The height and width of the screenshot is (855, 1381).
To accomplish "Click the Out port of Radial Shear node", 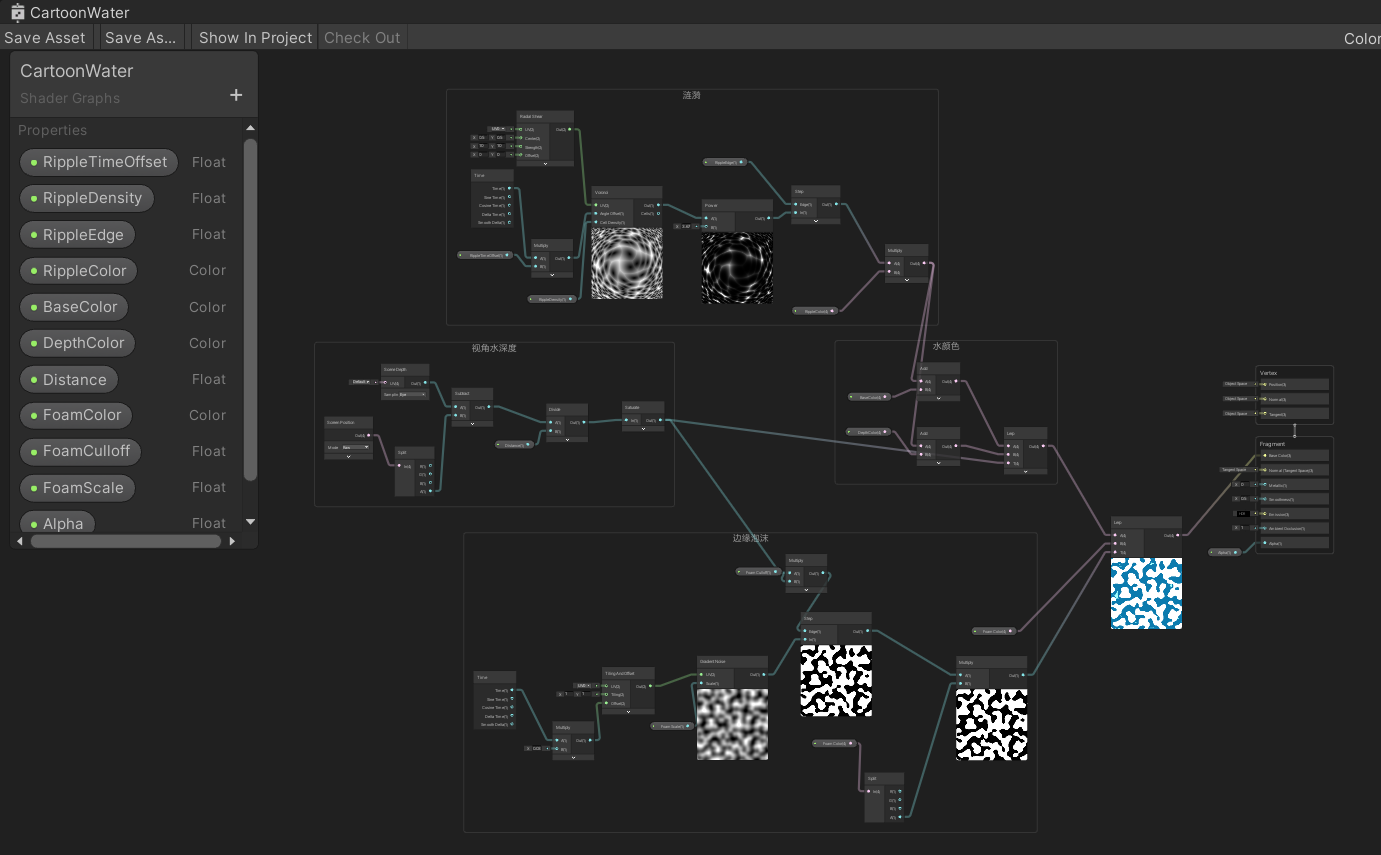I will click(569, 129).
